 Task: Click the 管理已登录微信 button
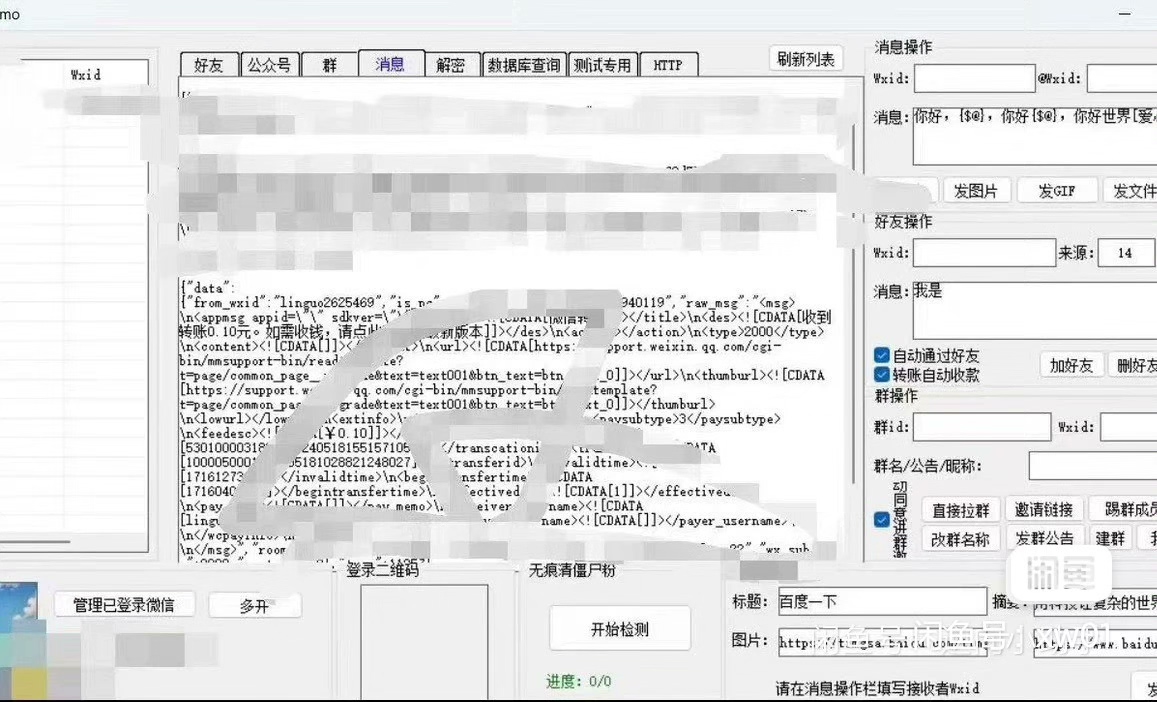pyautogui.click(x=124, y=605)
